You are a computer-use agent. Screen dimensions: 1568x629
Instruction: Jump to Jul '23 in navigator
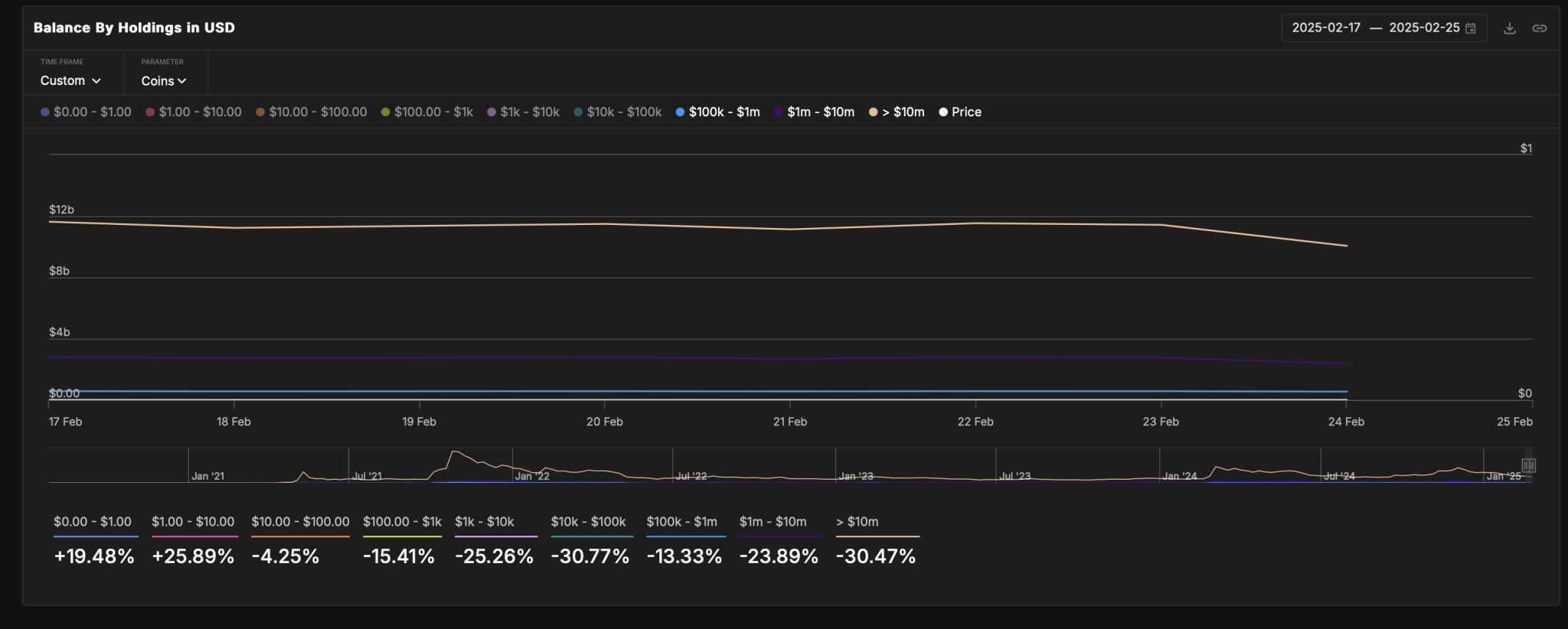(1015, 476)
